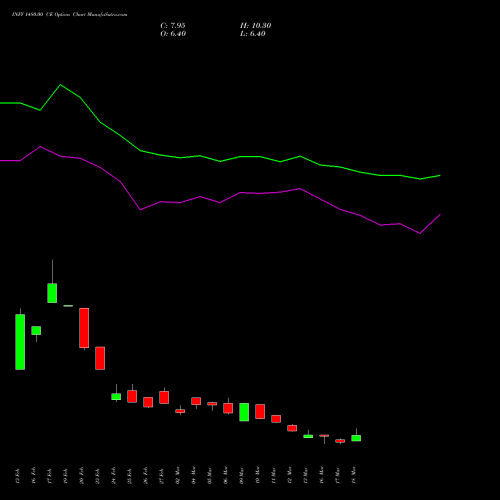The height and width of the screenshot is (500, 500).
Task: Click the green indicator line at its peak
Action: 60,85
